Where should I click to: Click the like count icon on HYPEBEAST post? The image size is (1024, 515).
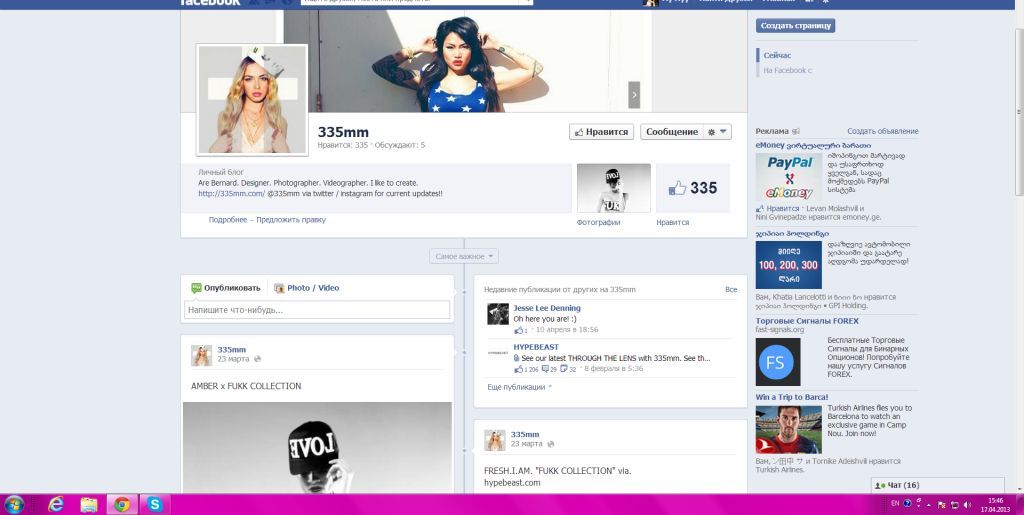pos(519,369)
